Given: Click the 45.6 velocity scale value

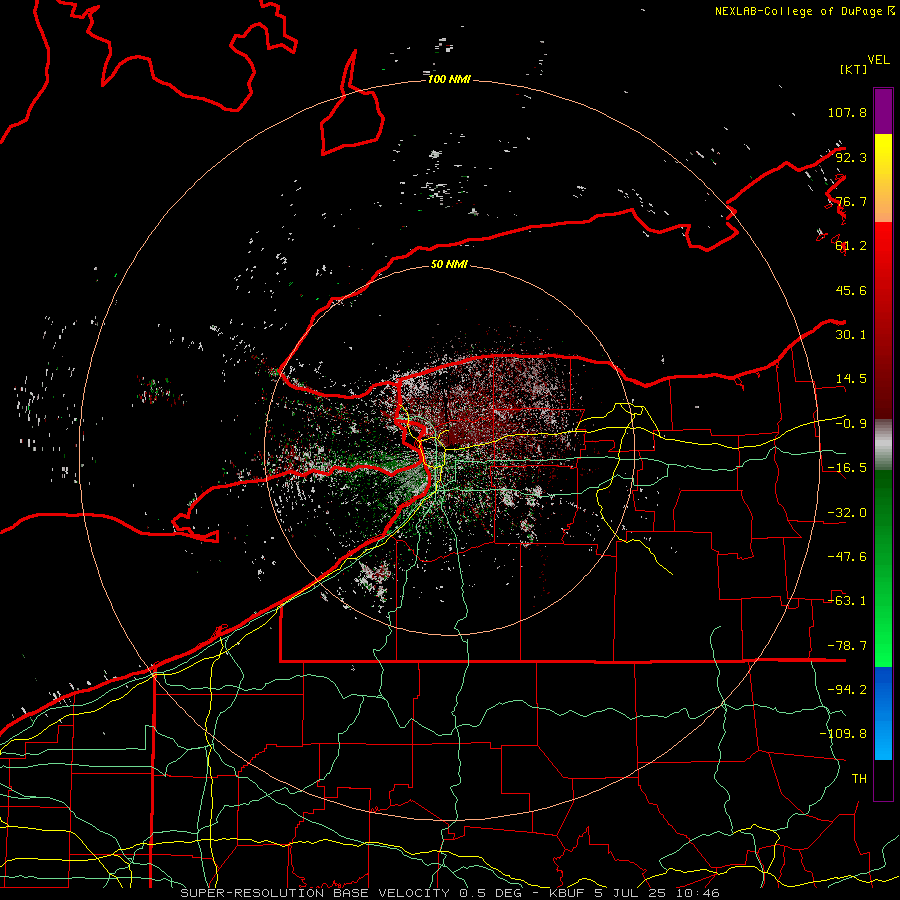Looking at the screenshot, I should 851,290.
